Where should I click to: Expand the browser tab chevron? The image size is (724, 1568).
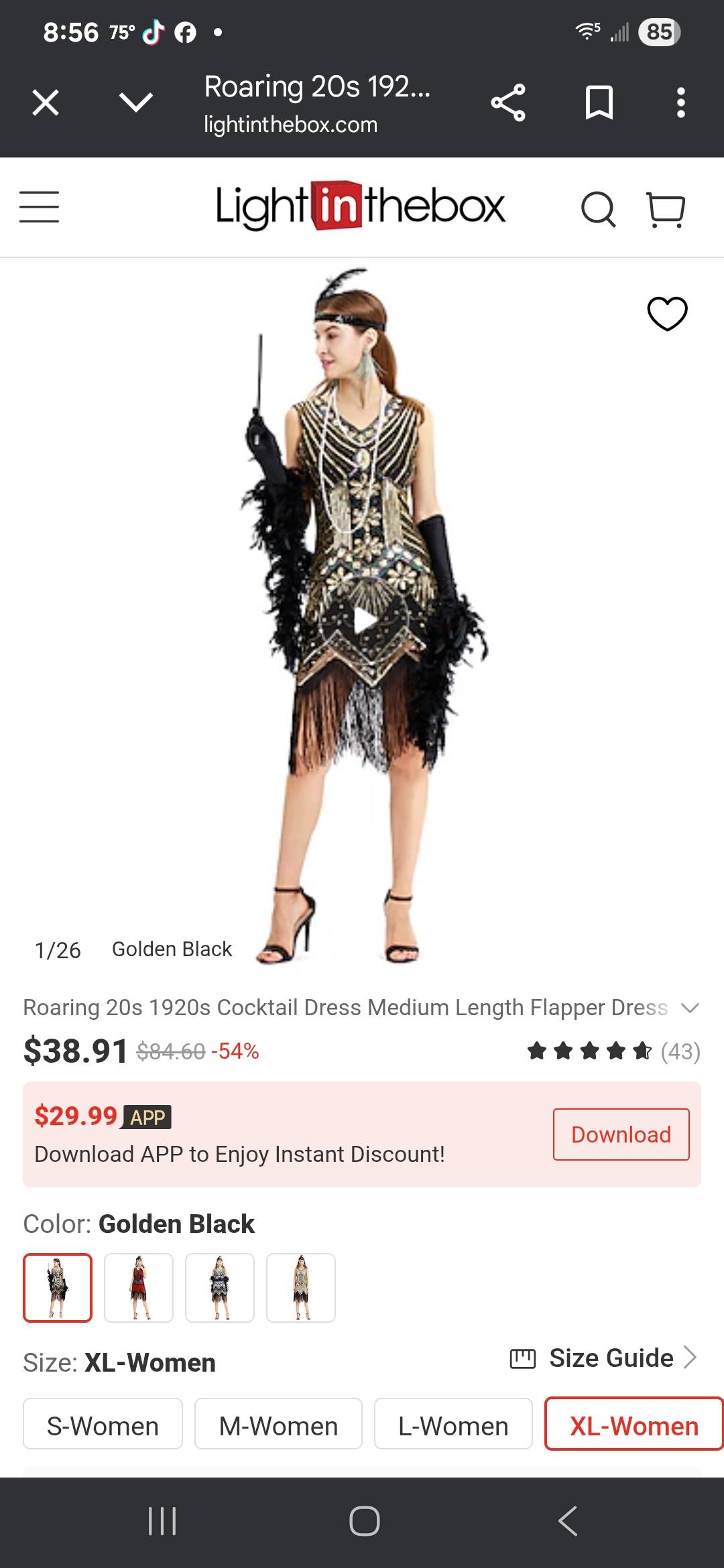point(136,103)
